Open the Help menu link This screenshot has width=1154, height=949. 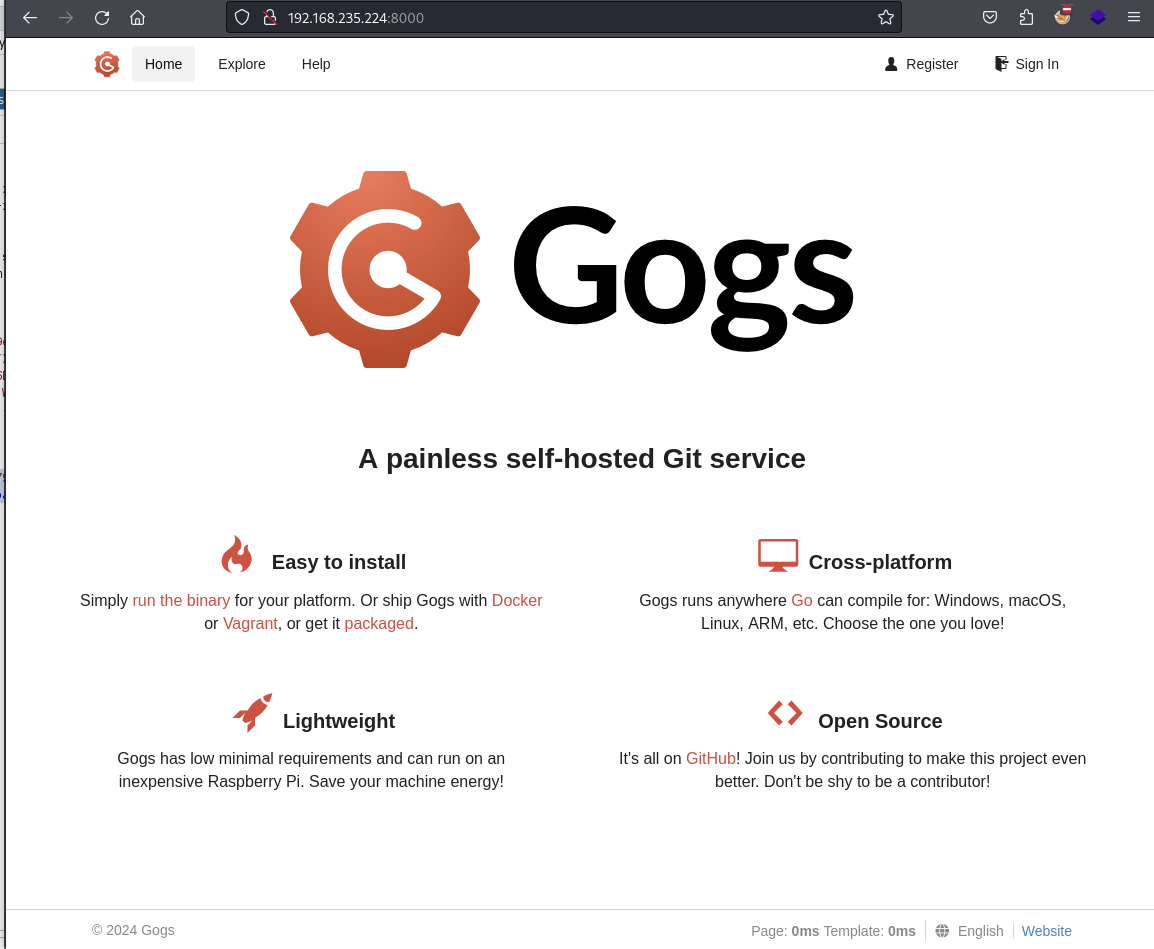click(x=316, y=64)
